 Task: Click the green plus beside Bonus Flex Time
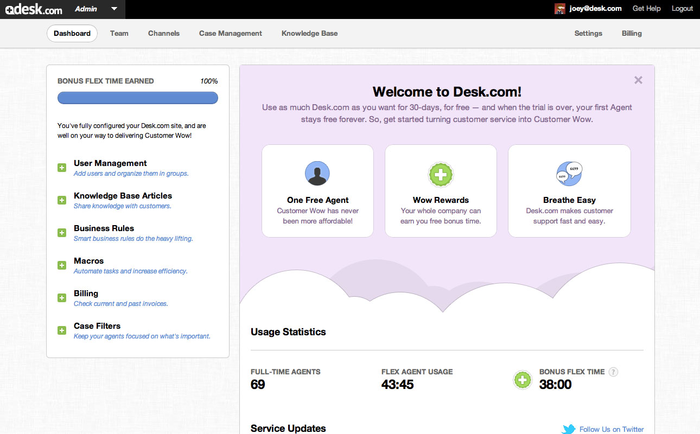click(522, 380)
